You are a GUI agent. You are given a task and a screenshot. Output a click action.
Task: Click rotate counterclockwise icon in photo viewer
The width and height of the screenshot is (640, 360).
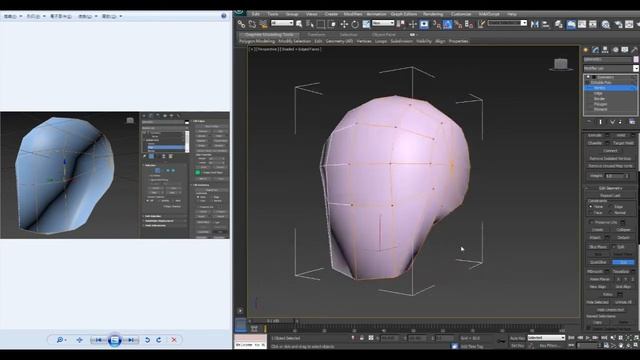147,340
